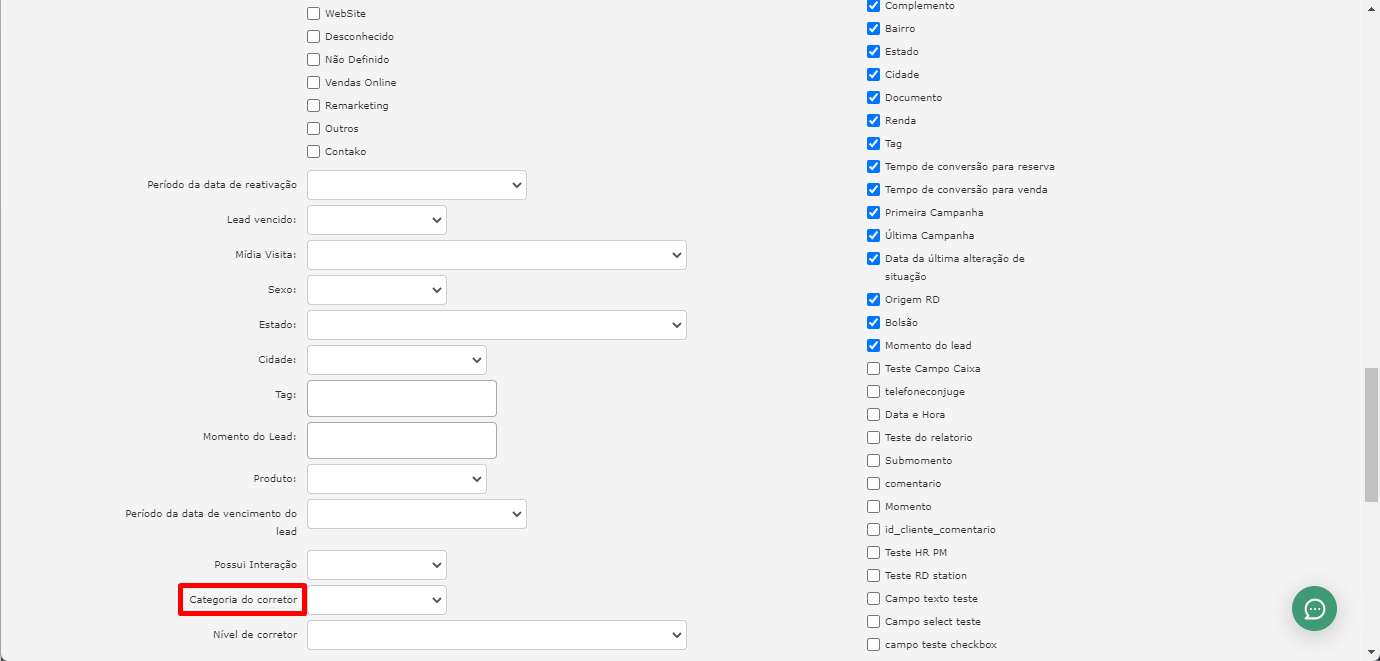Open Período da data de reativação dropdown

click(x=417, y=185)
